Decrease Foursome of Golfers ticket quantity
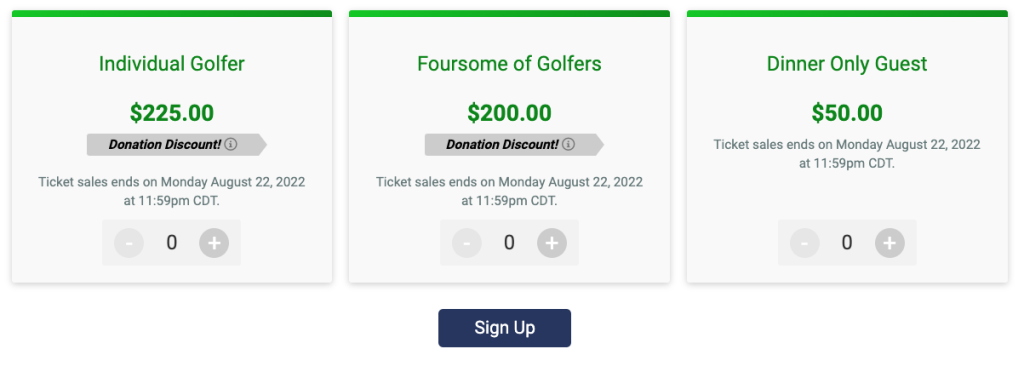This screenshot has width=1024, height=366. tap(467, 243)
